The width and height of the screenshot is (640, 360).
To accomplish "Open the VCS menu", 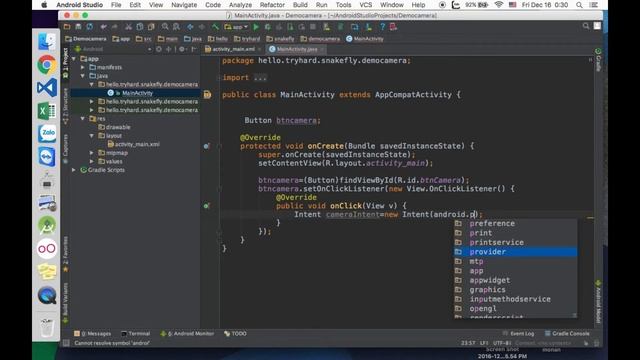I will click(365, 5).
